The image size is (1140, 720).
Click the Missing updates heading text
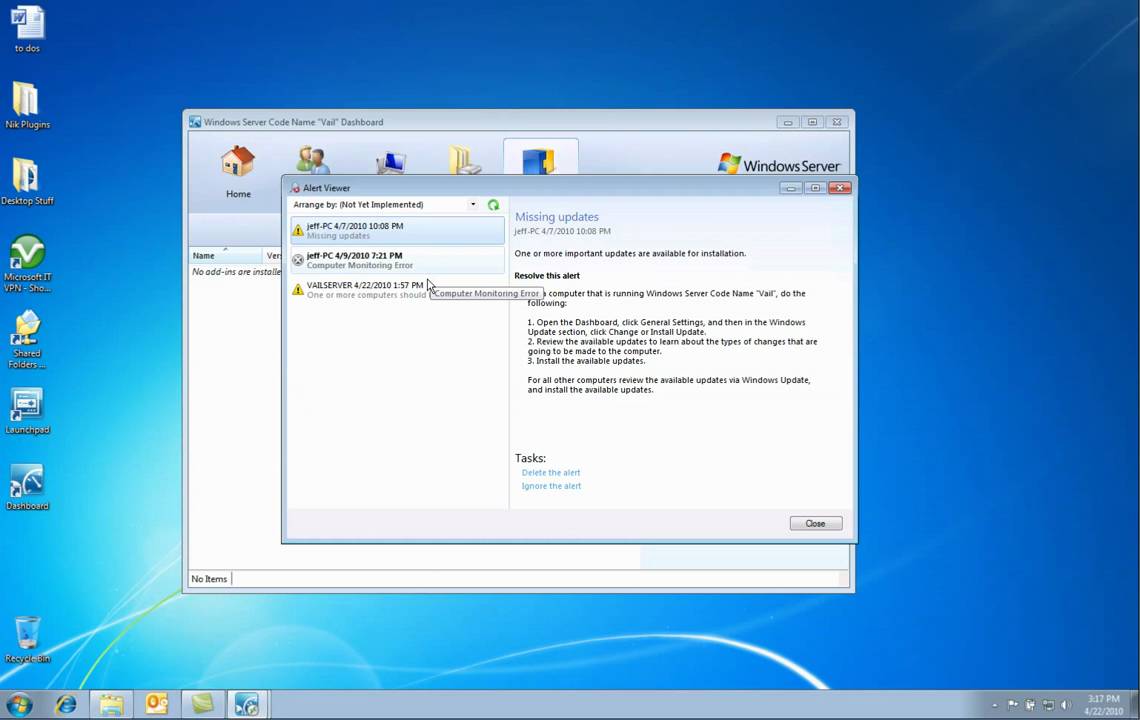pyautogui.click(x=557, y=217)
